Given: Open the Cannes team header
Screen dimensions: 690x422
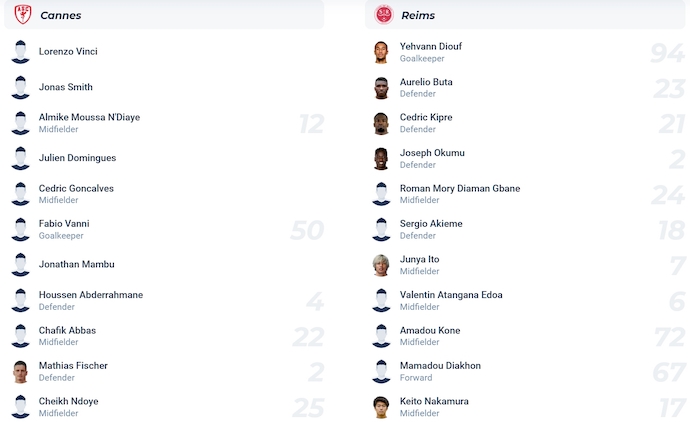Looking at the screenshot, I should pyautogui.click(x=164, y=15).
